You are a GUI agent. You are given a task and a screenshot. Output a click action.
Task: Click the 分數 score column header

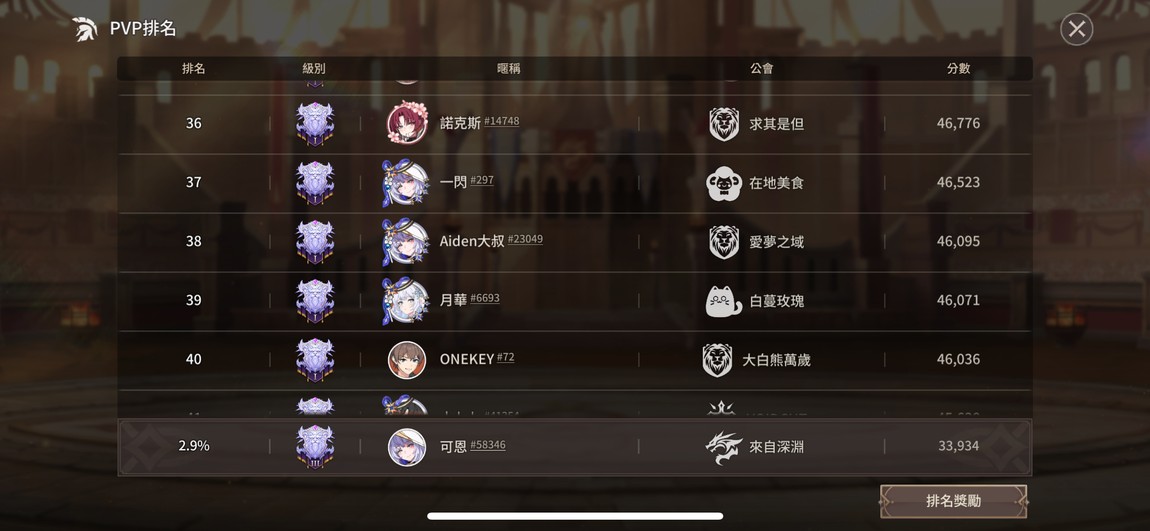tap(959, 68)
